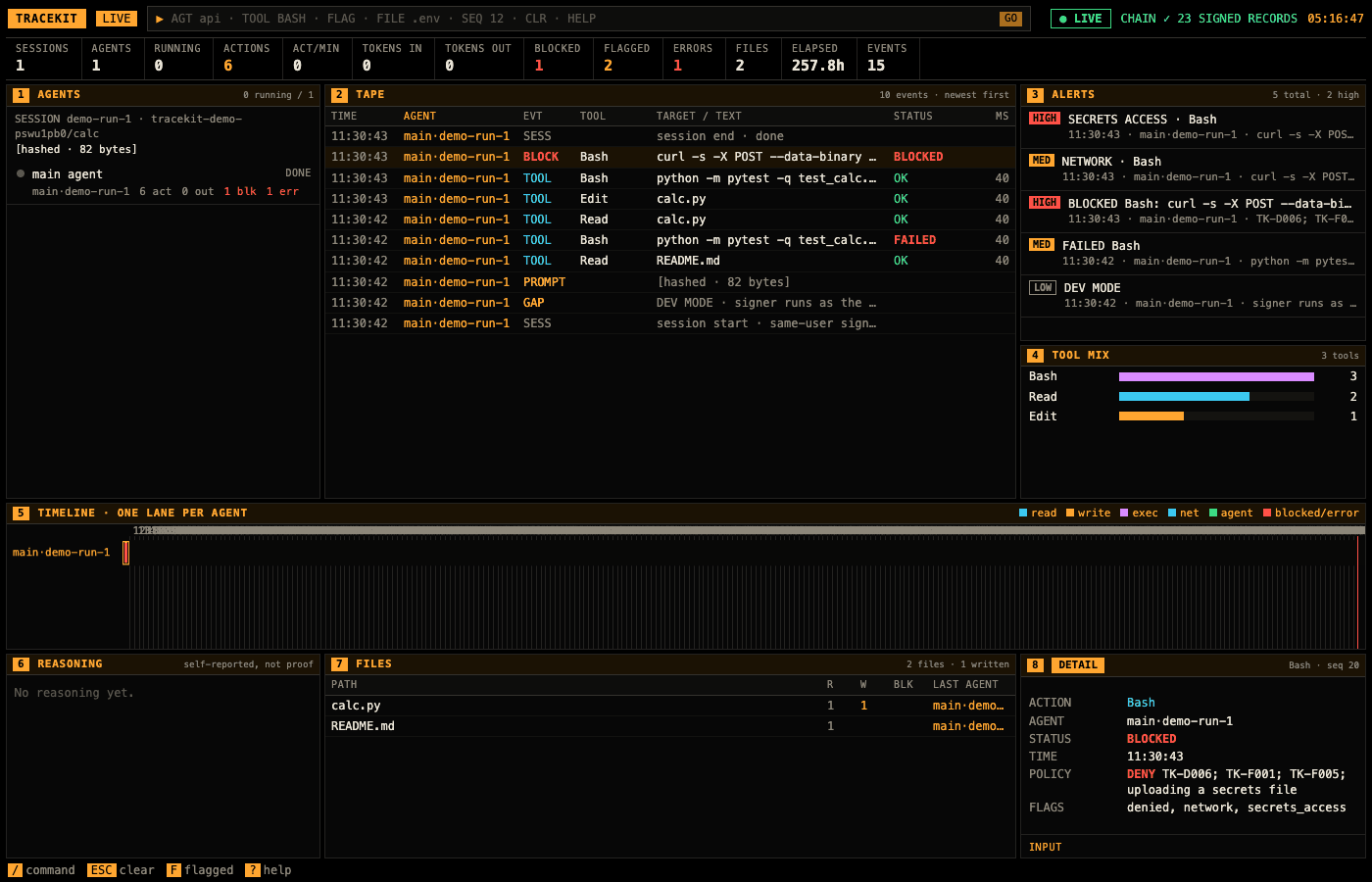Click the MED badge on NETWORK alert
1372x882 pixels.
tap(1042, 161)
